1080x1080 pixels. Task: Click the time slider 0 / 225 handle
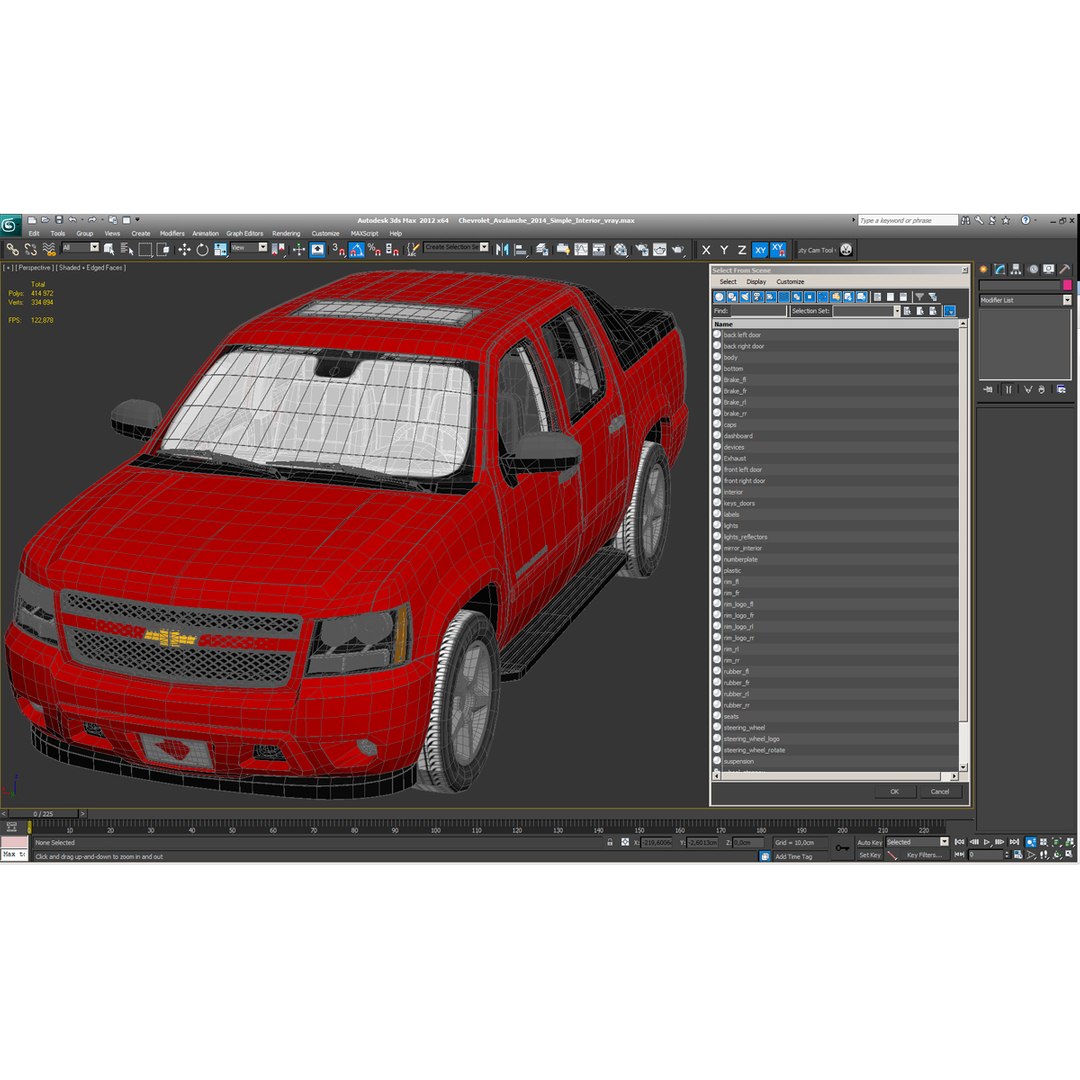tap(43, 814)
